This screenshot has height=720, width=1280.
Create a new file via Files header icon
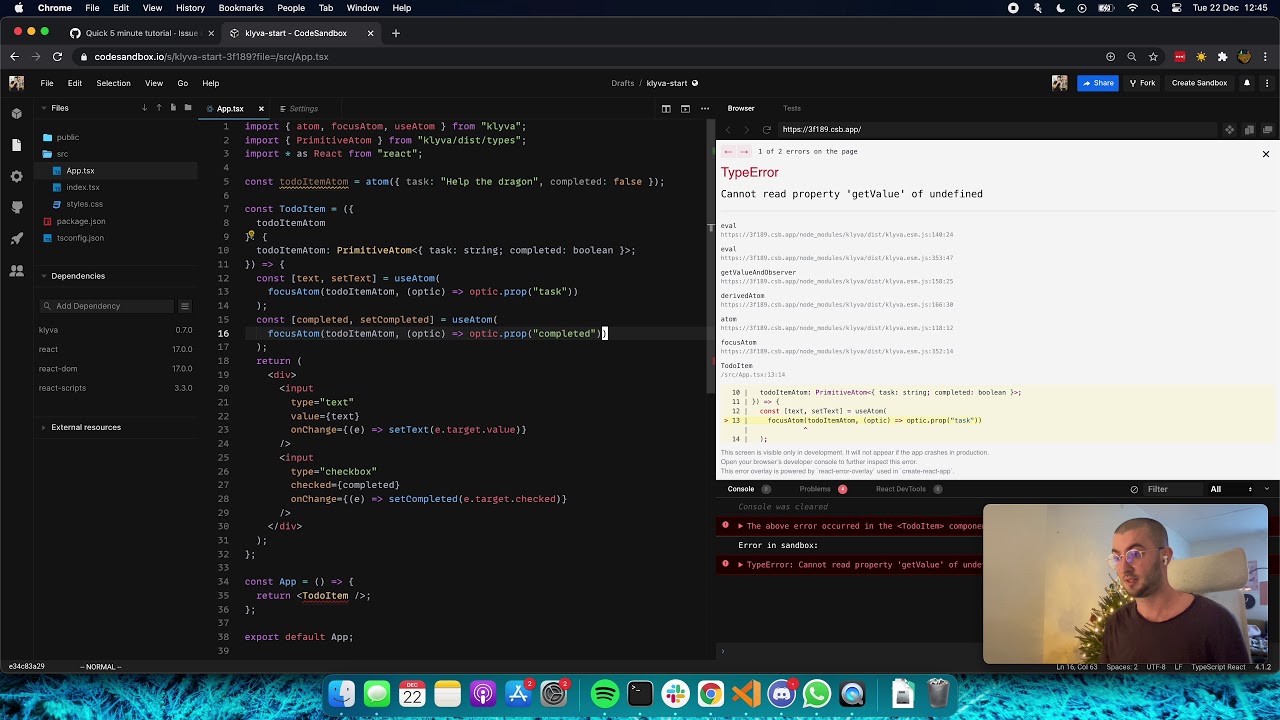(x=173, y=108)
